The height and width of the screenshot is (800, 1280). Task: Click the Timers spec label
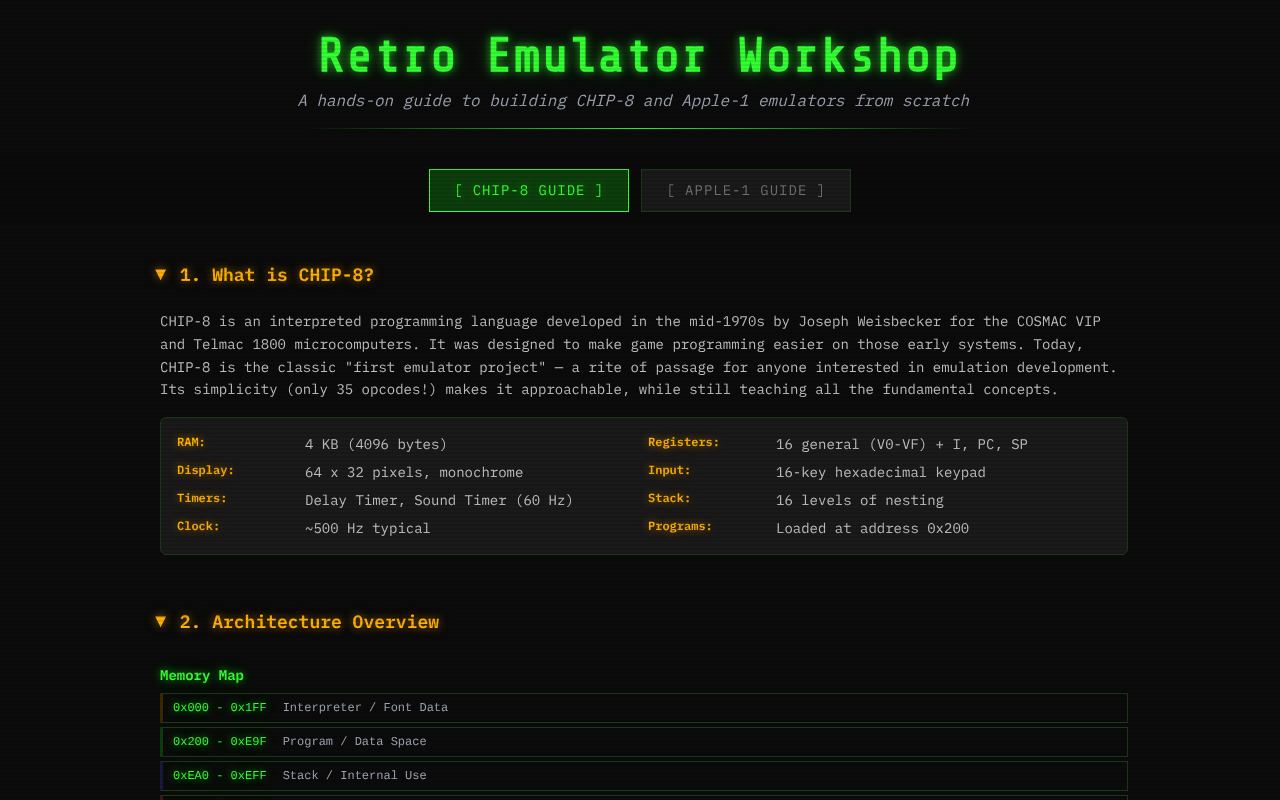(201, 497)
